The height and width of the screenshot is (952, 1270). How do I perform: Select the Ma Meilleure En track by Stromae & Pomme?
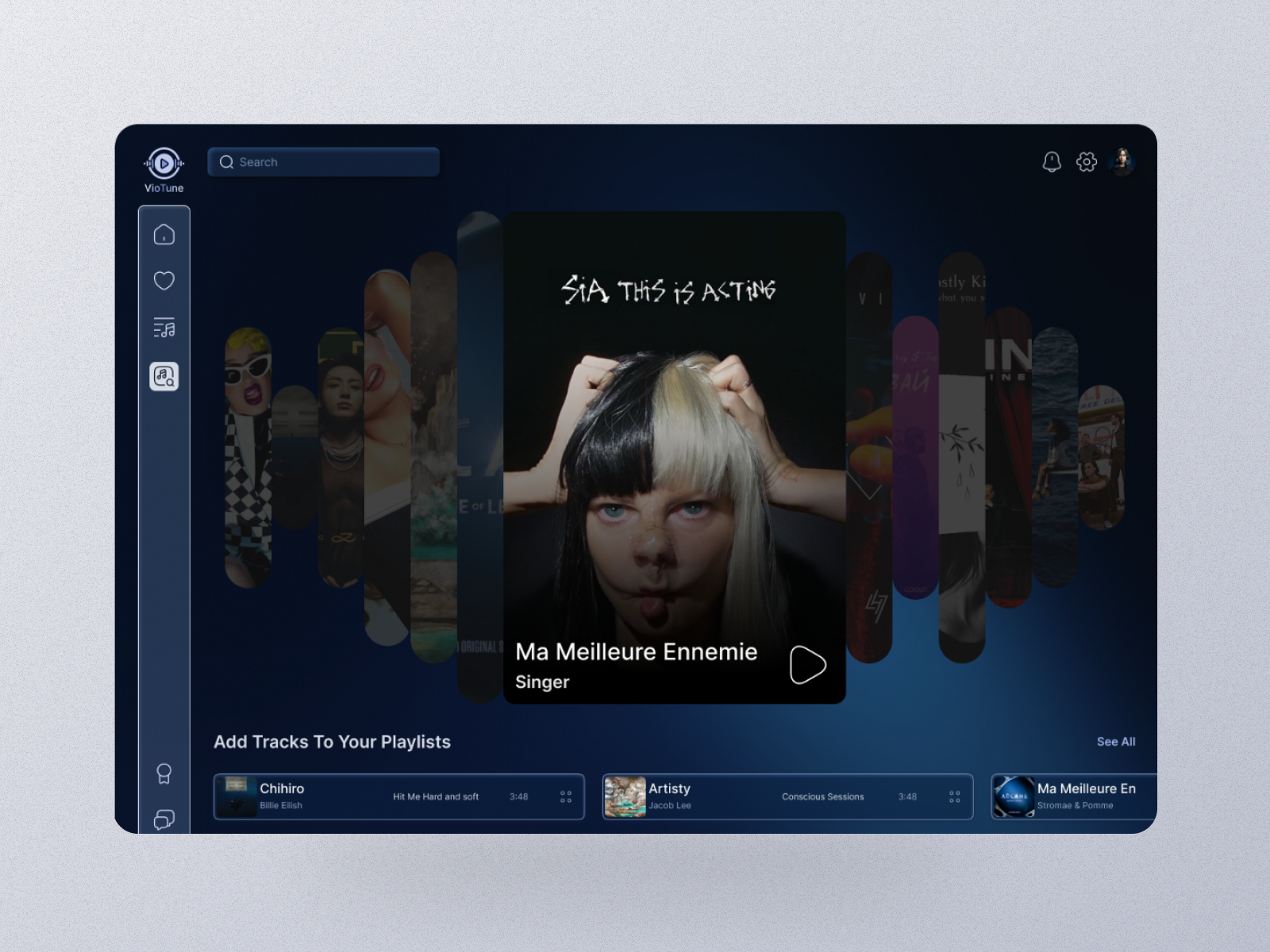pyautogui.click(x=1087, y=789)
